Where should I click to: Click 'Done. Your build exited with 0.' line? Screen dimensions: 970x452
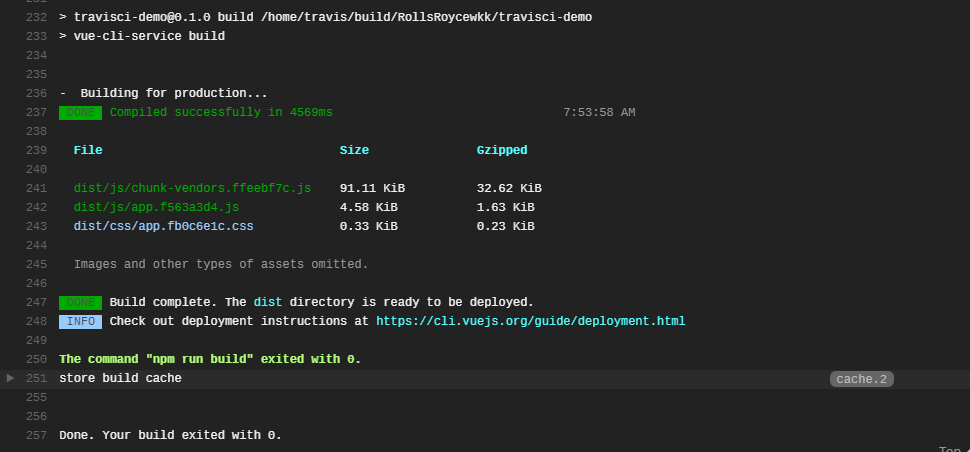pos(170,435)
